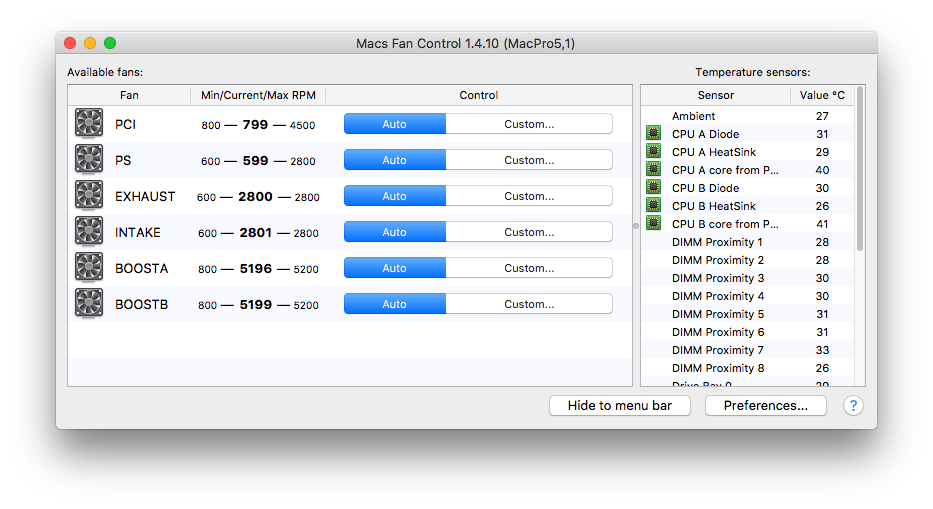Select DIMM Proximity 6 row
This screenshot has width=933, height=509.
tap(747, 332)
